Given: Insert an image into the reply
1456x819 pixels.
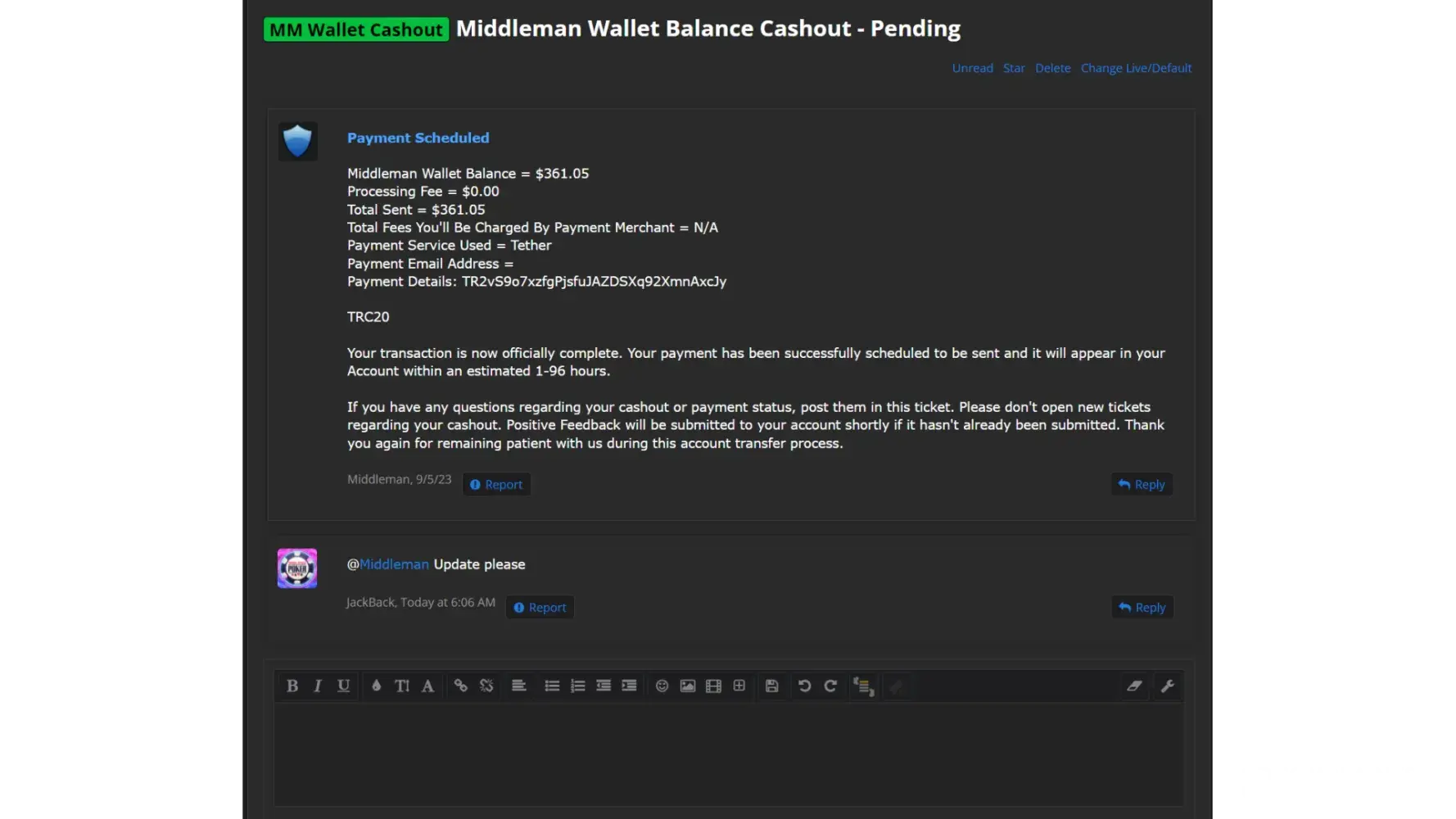Looking at the screenshot, I should (688, 686).
